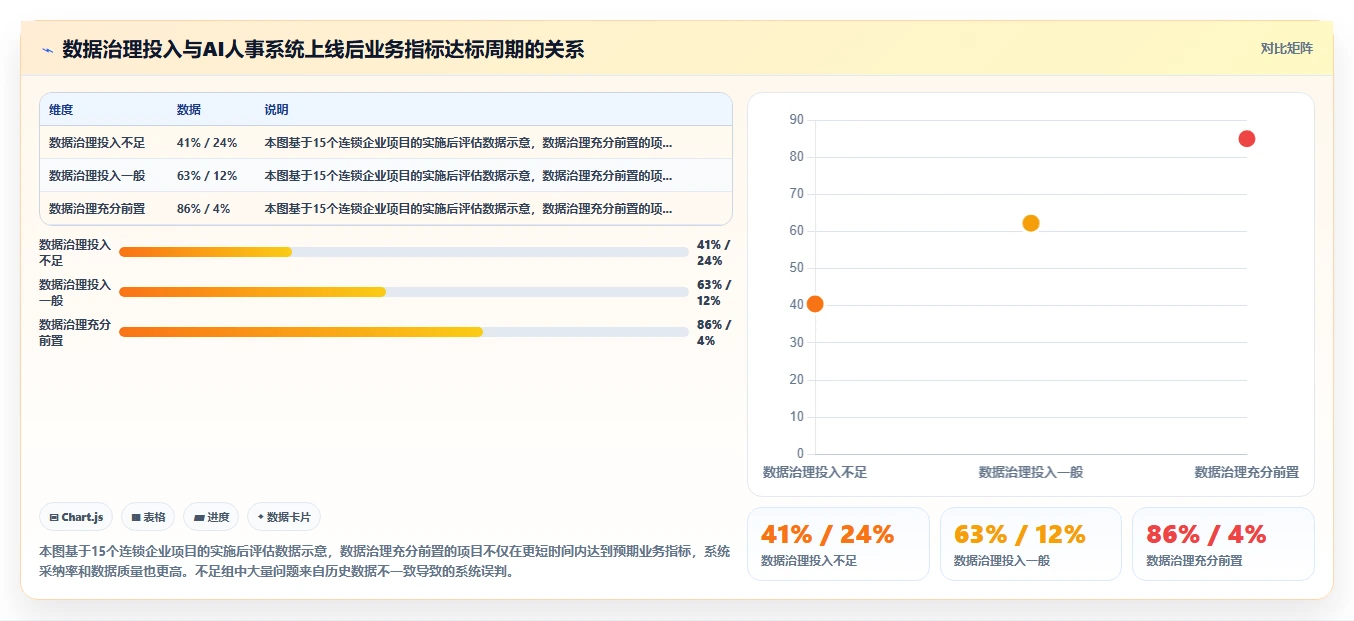1354x621 pixels.
Task: Click the red chart point near 85
Action: (1247, 139)
